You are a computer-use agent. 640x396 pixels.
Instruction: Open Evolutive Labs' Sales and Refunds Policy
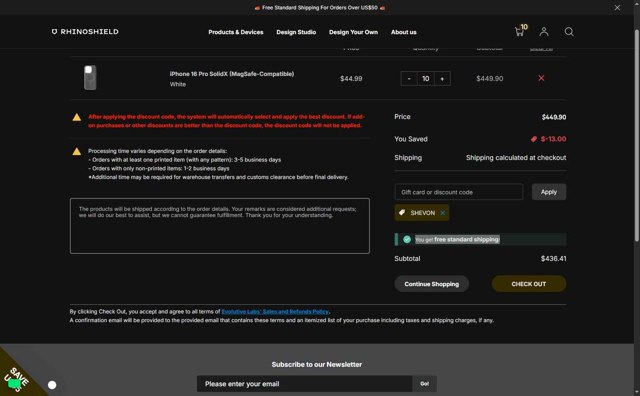point(275,311)
